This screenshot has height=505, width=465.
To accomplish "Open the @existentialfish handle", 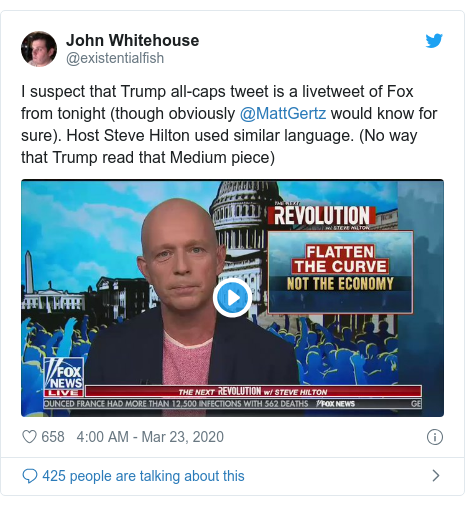I will 115,58.
